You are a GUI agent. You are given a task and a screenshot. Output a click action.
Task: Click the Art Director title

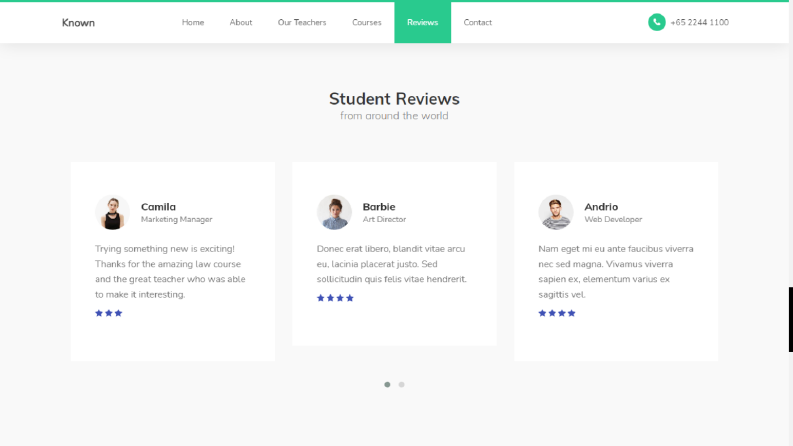pos(384,219)
